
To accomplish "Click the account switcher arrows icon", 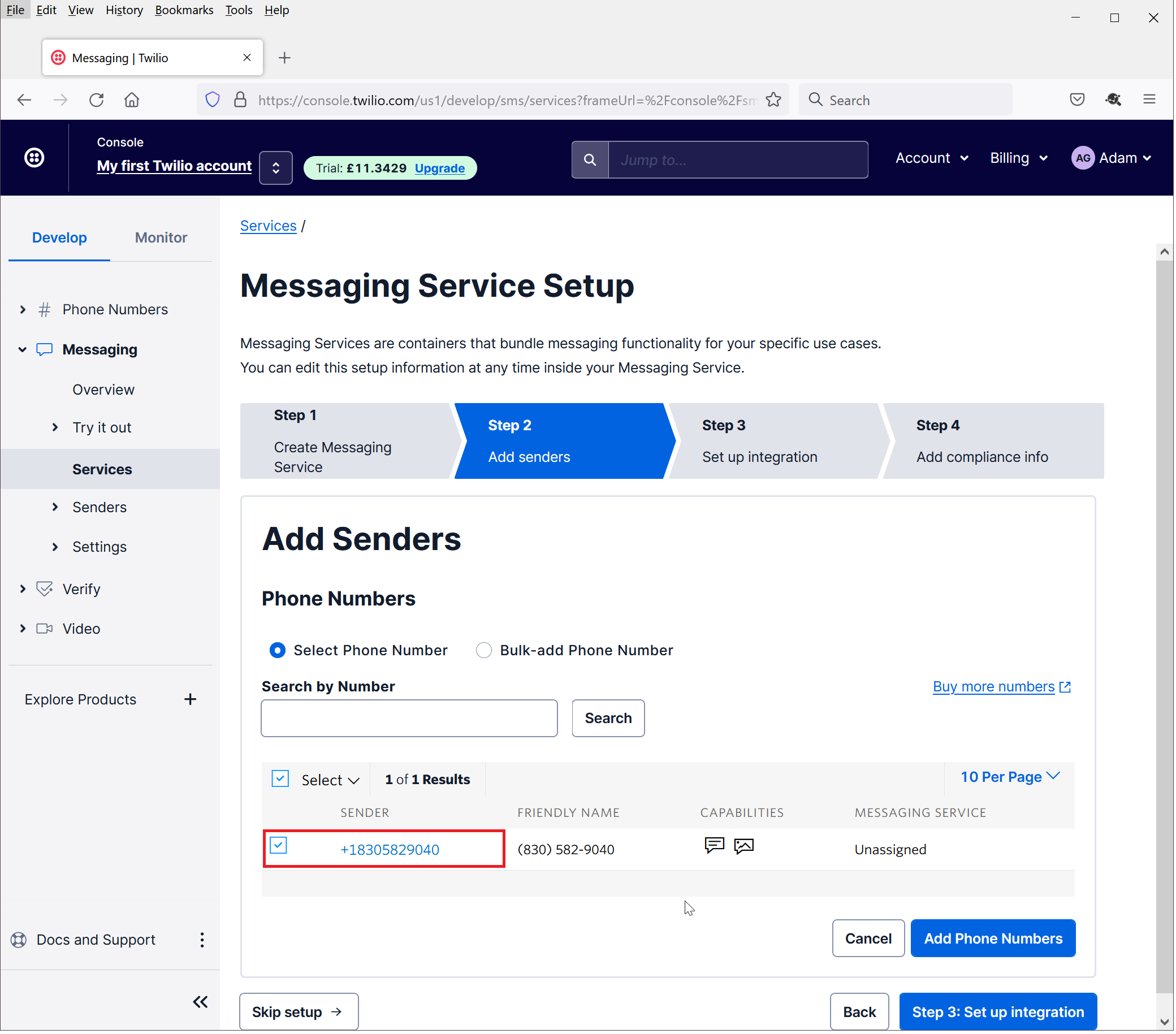I will [276, 168].
